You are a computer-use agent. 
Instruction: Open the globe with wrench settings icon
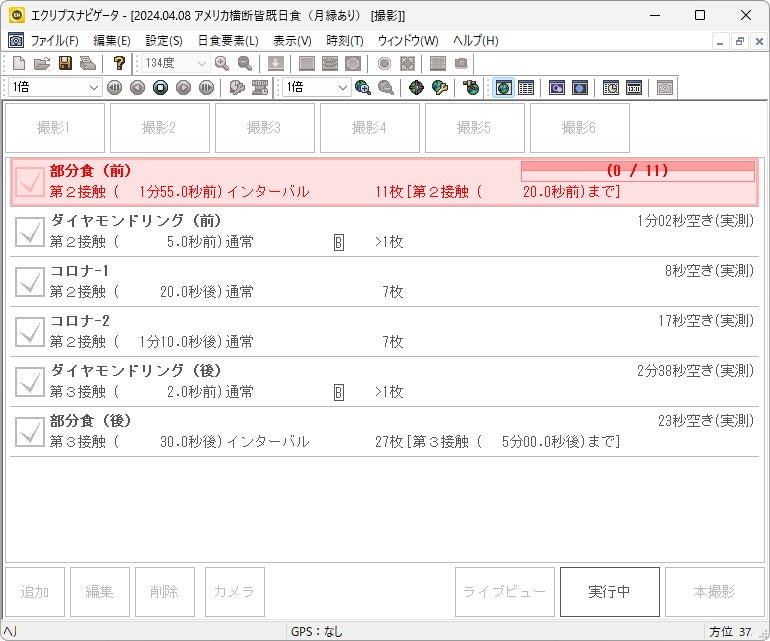point(440,88)
